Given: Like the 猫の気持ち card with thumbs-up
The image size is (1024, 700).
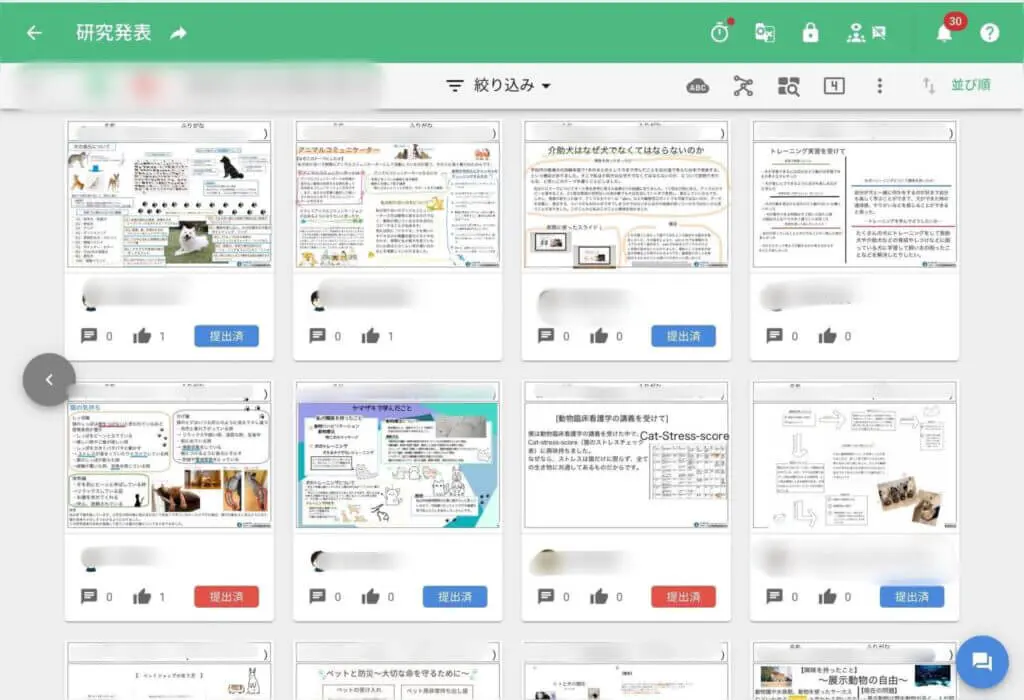Looking at the screenshot, I should pyautogui.click(x=142, y=596).
